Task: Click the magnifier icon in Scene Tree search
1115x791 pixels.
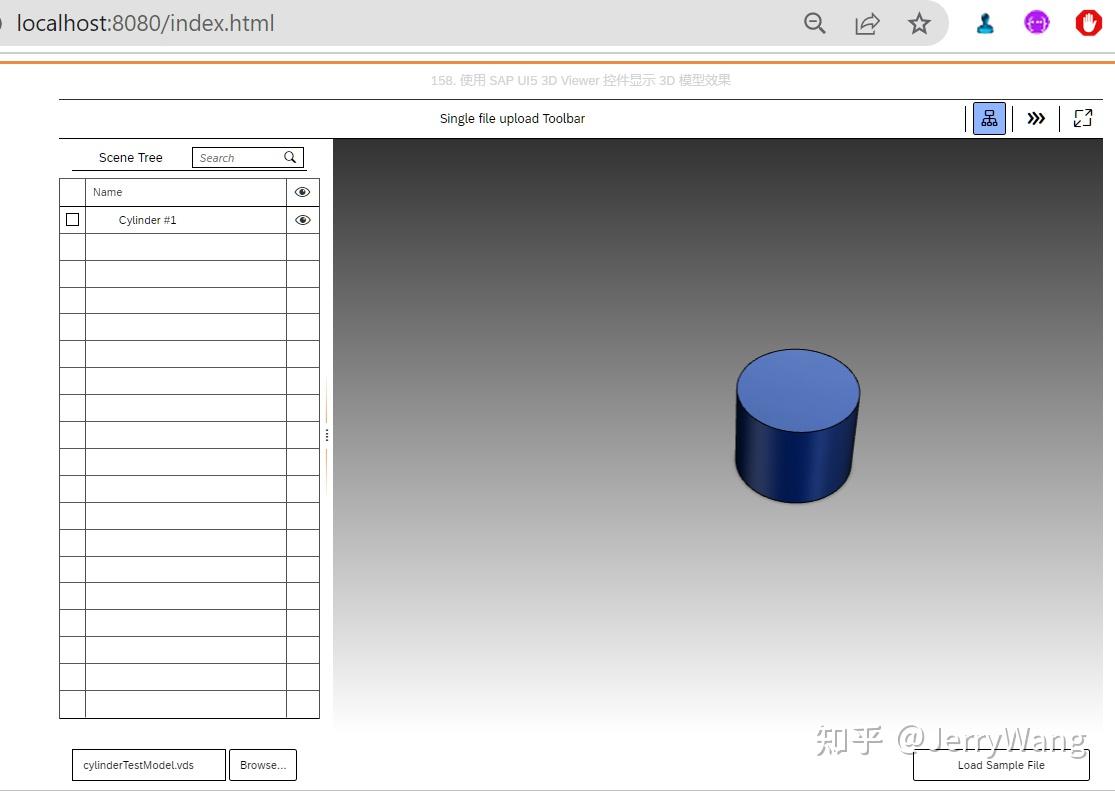Action: pos(290,157)
